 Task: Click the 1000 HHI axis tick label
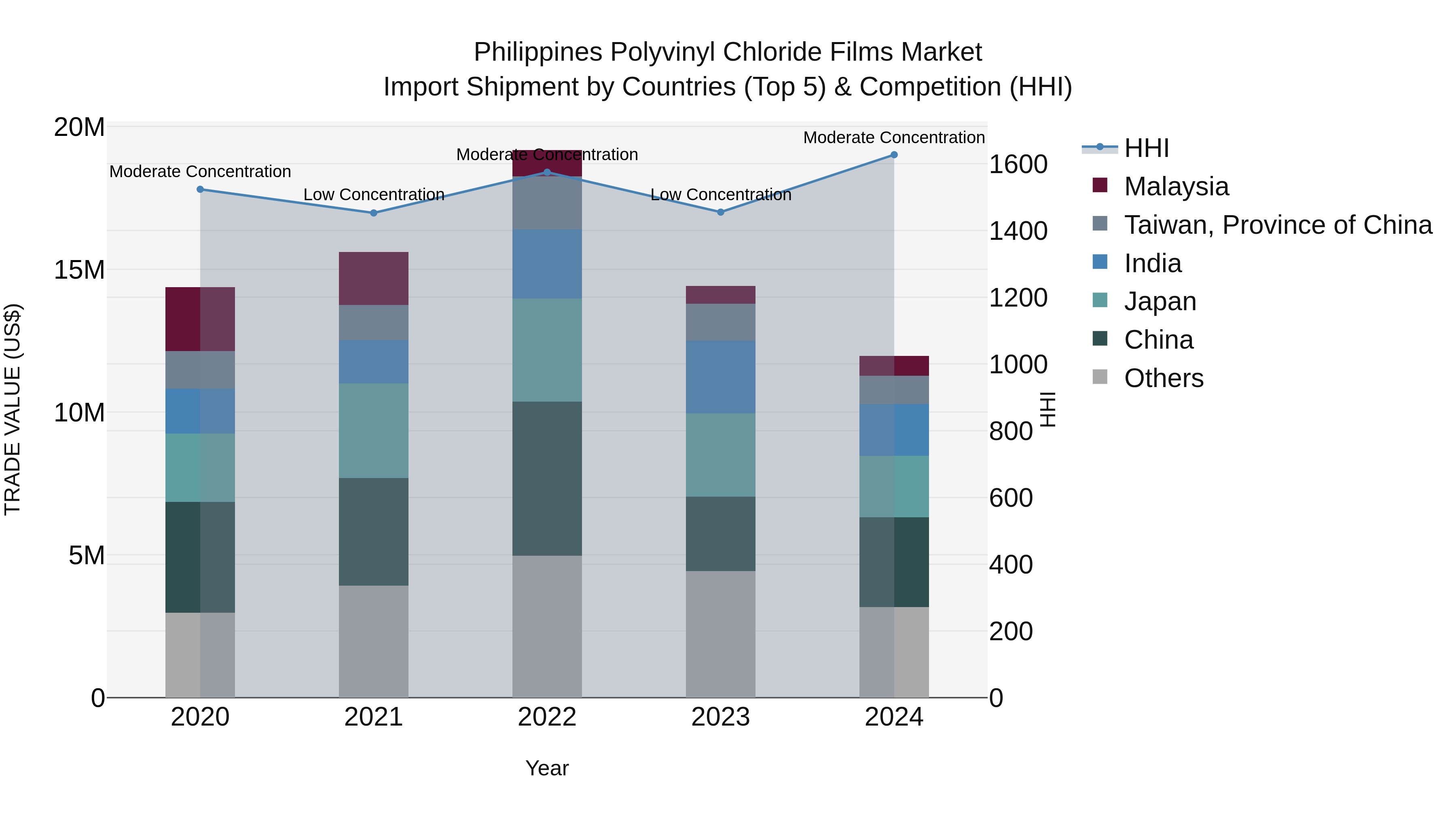click(x=1018, y=364)
